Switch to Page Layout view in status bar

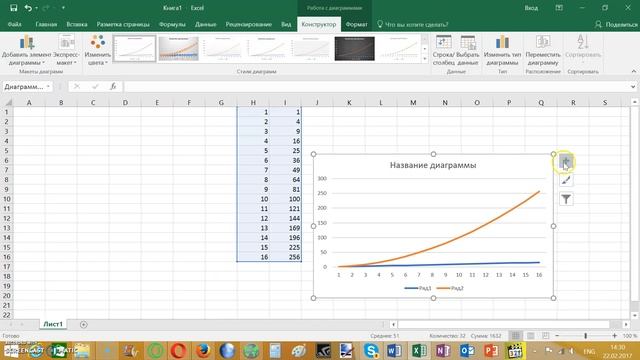531,336
